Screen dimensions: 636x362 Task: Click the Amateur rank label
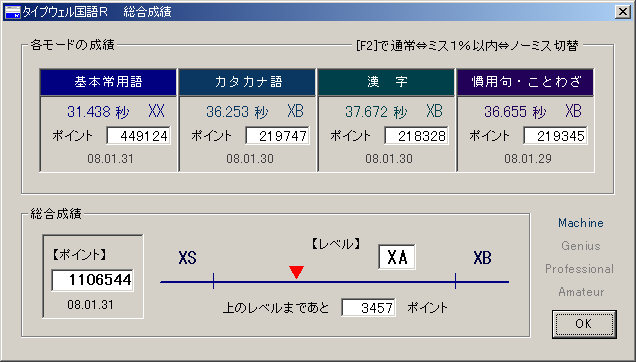(x=581, y=292)
